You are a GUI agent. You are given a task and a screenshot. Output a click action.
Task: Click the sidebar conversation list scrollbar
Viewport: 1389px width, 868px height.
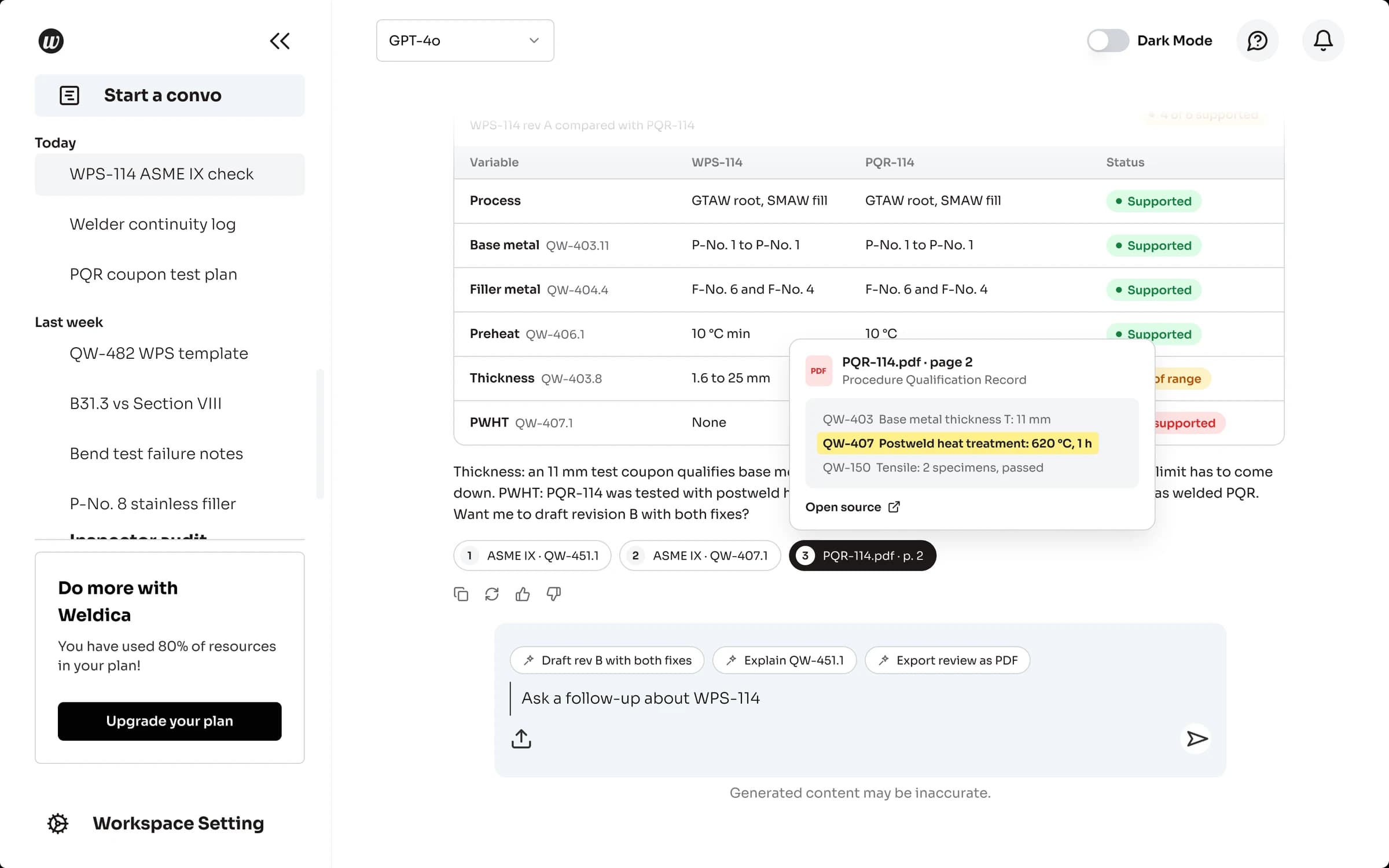(319, 434)
